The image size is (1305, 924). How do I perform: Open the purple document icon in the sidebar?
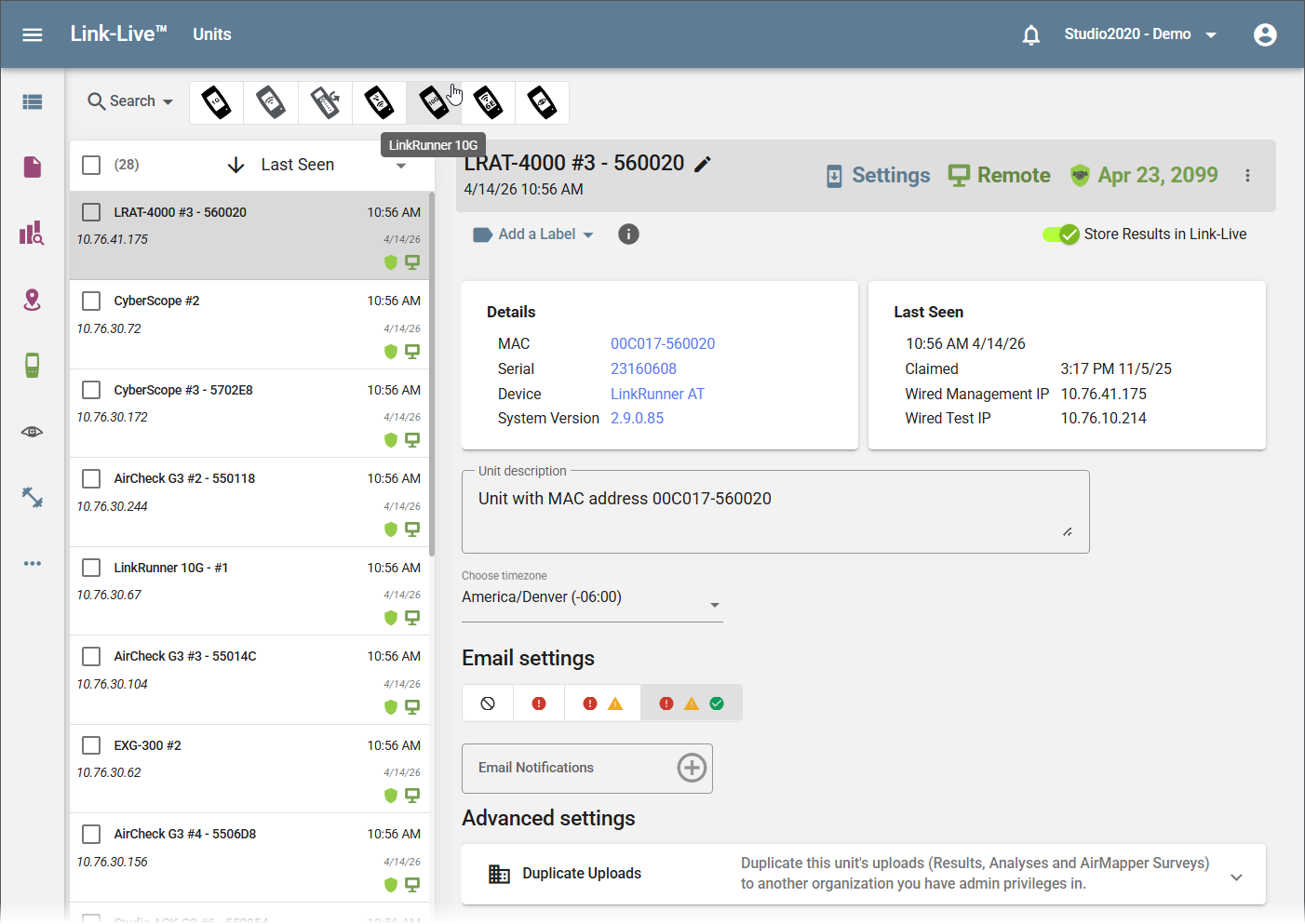pyautogui.click(x=33, y=167)
